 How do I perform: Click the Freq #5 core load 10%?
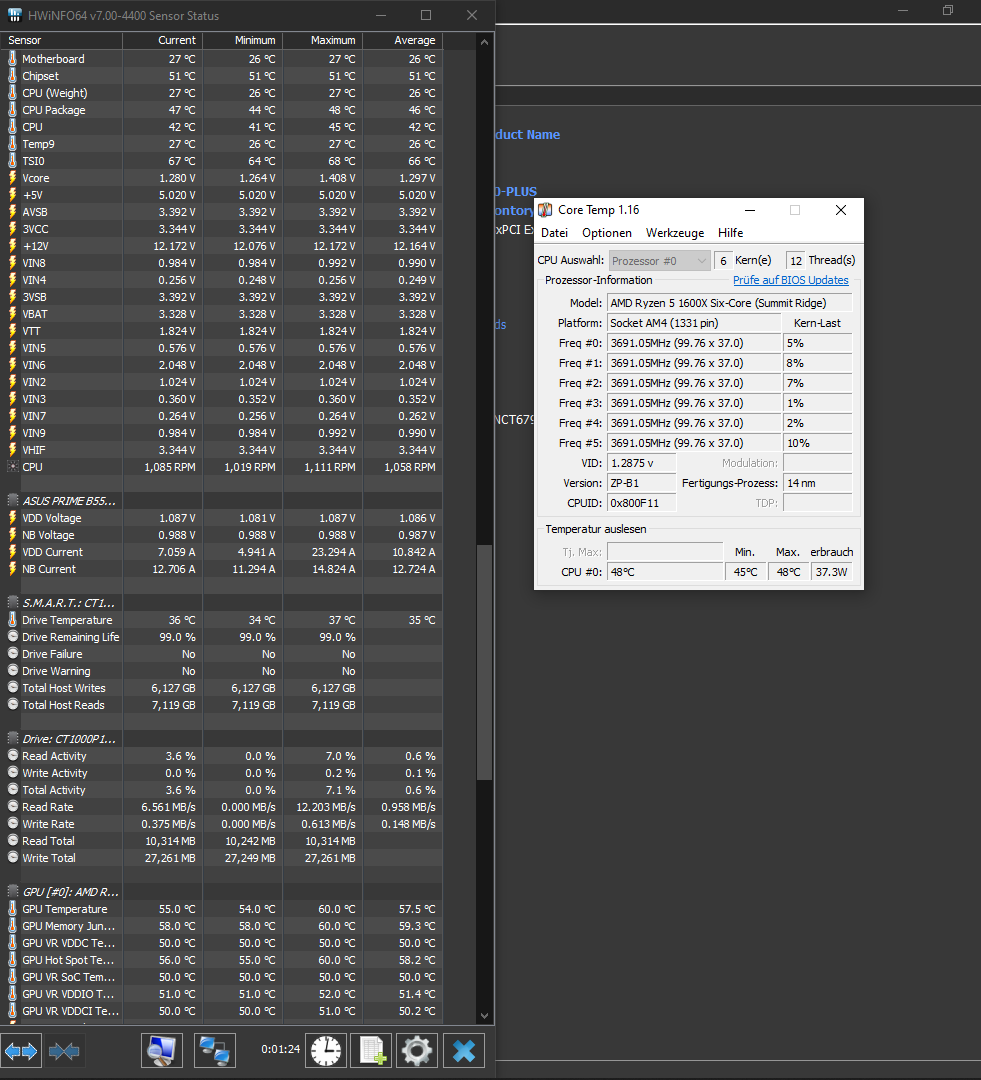coord(818,443)
